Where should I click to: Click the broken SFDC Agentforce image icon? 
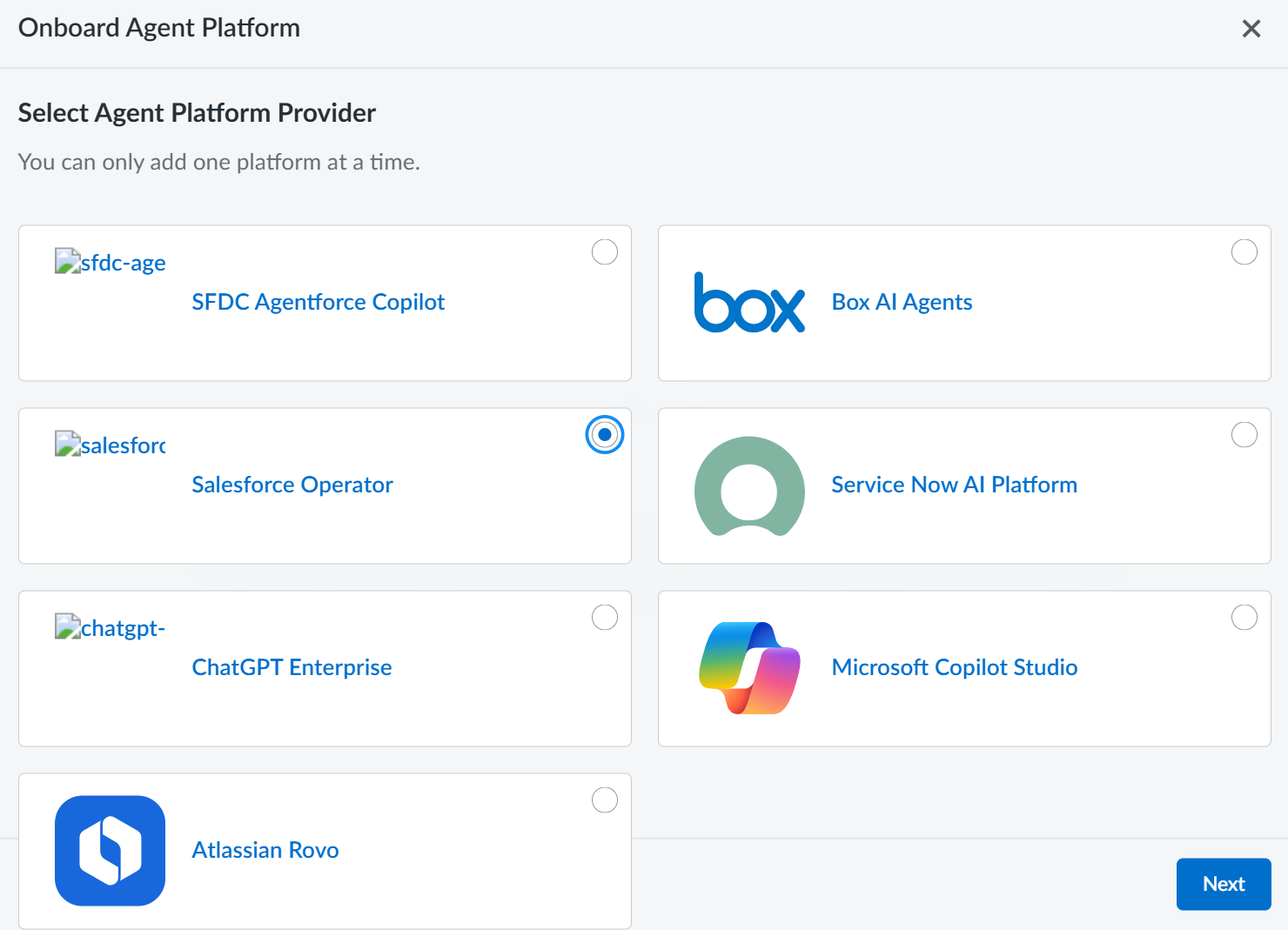68,261
